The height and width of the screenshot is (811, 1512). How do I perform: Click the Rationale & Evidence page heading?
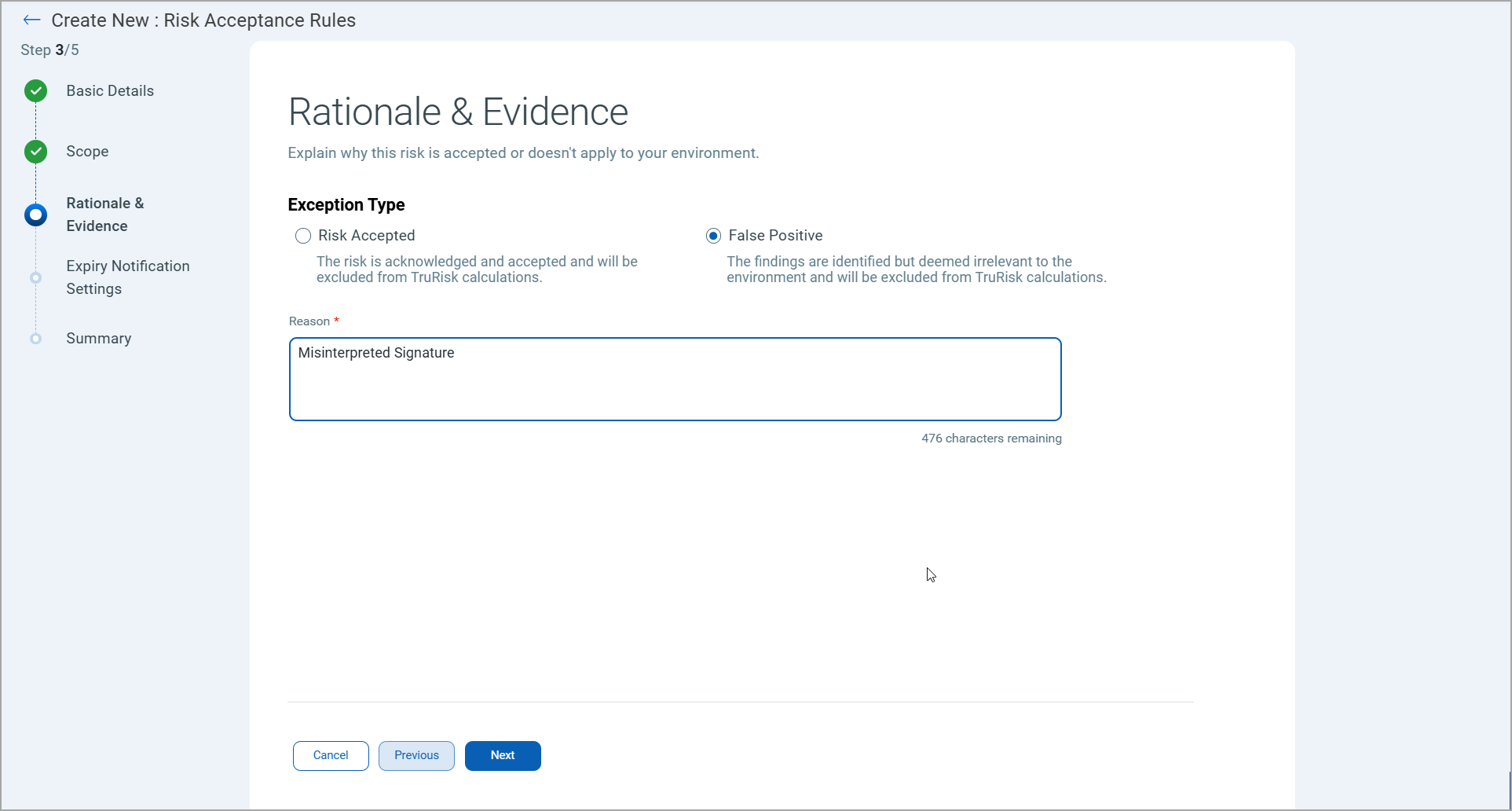pyautogui.click(x=458, y=112)
